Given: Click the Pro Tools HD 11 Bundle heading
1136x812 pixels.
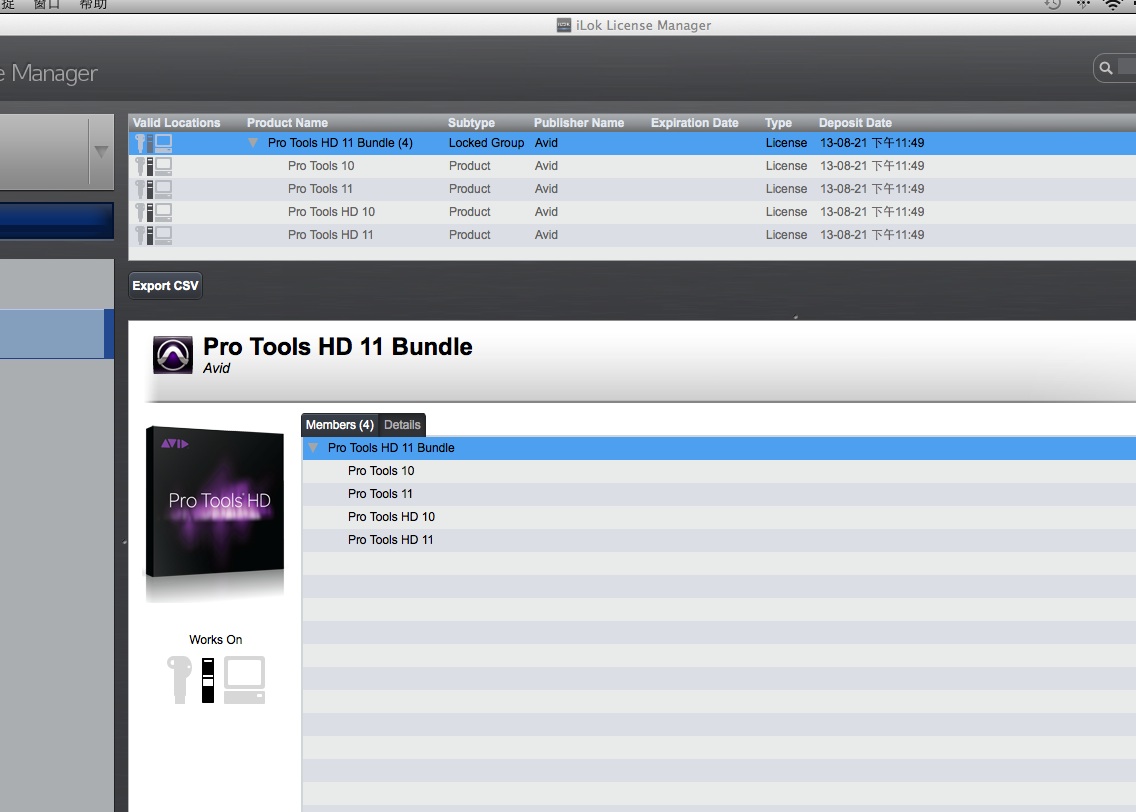Looking at the screenshot, I should point(338,347).
